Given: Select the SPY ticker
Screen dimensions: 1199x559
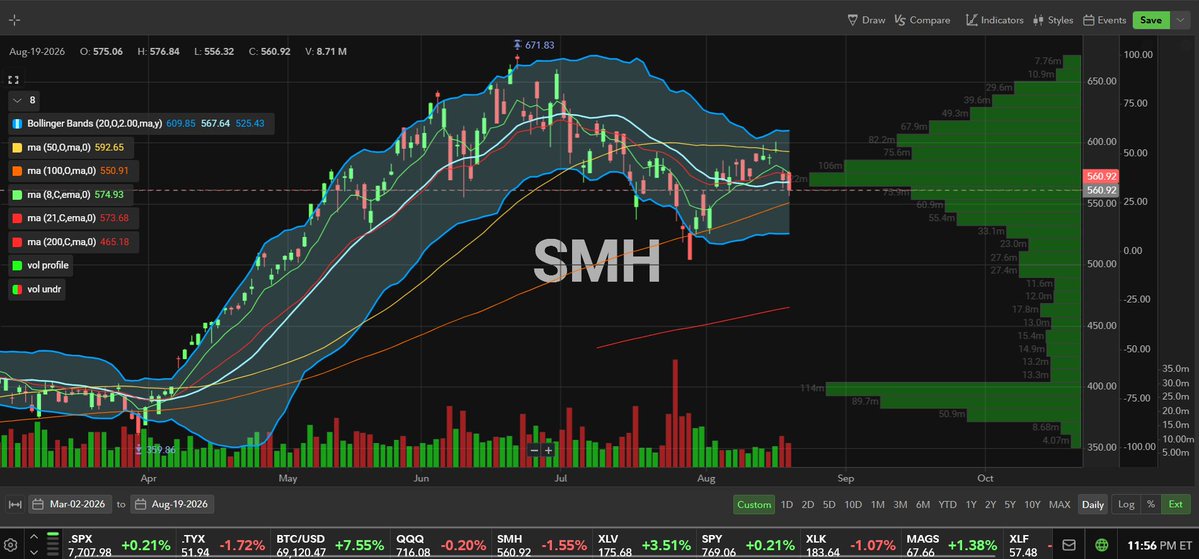Looking at the screenshot, I should (x=749, y=545).
